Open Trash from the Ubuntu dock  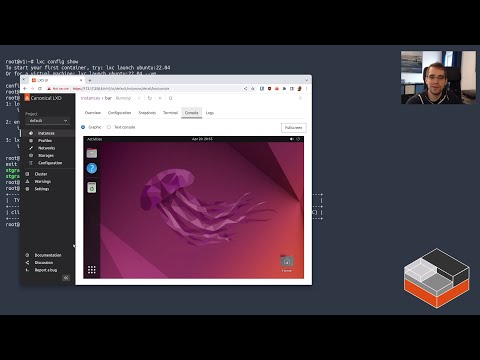(x=92, y=187)
